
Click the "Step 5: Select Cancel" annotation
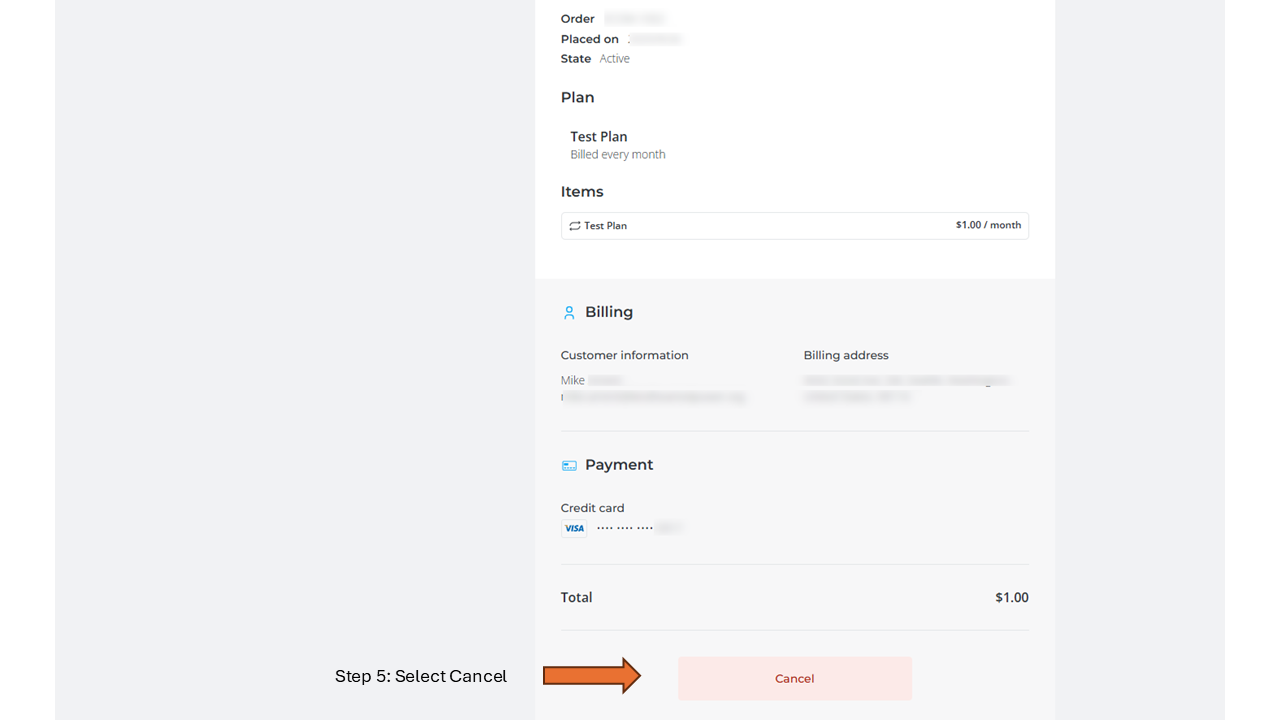(x=421, y=676)
